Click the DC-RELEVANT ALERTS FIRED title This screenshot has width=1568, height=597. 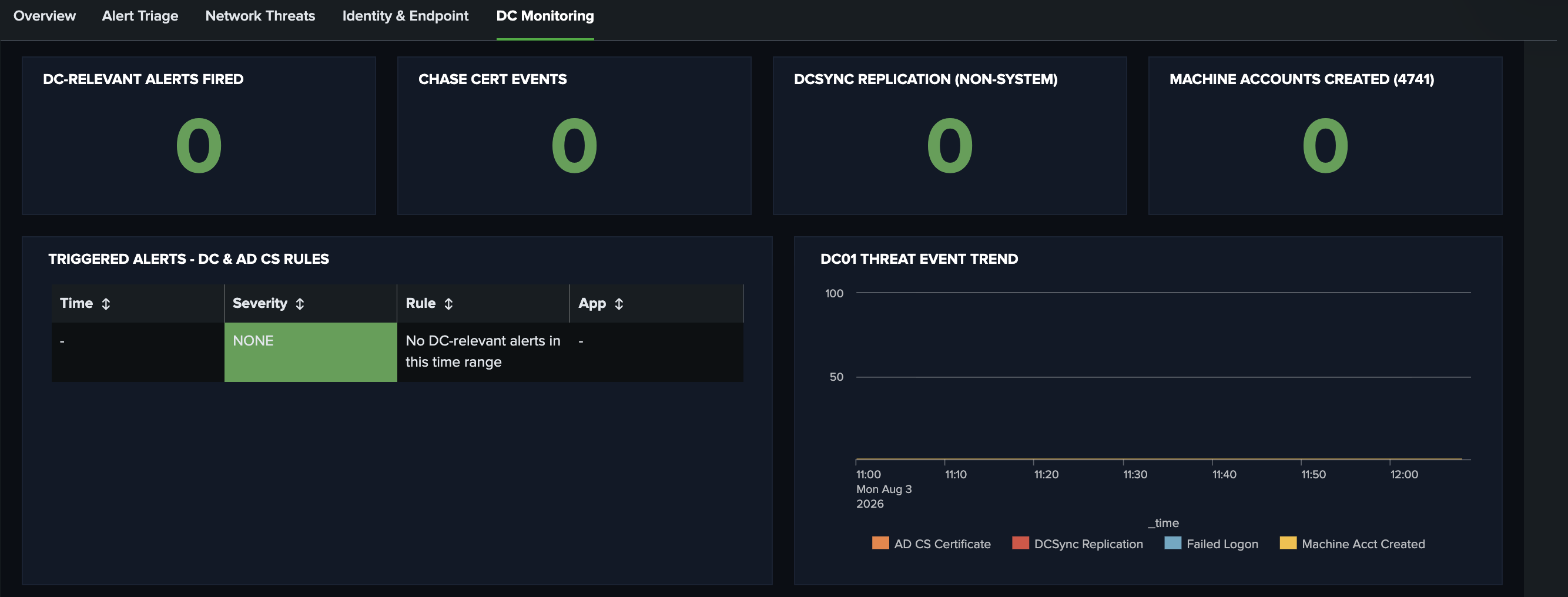coord(143,79)
